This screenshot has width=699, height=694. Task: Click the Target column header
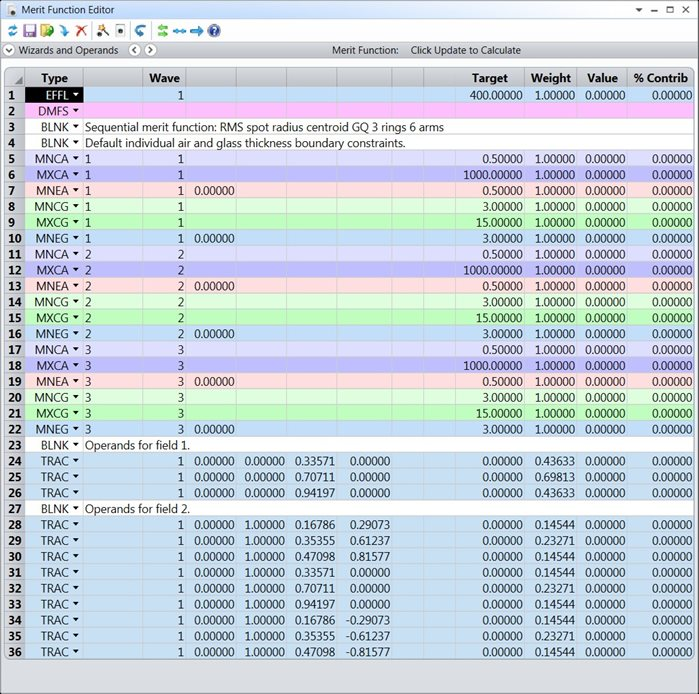pyautogui.click(x=489, y=78)
